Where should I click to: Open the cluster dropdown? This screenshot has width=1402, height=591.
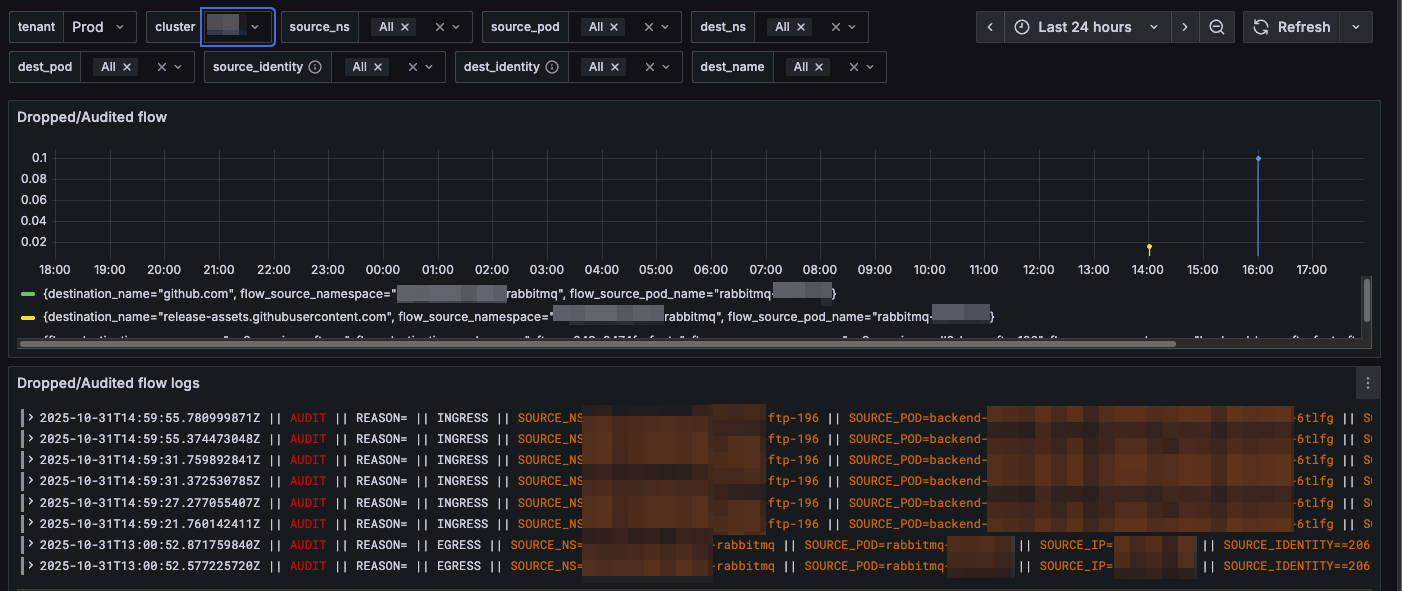[x=238, y=27]
